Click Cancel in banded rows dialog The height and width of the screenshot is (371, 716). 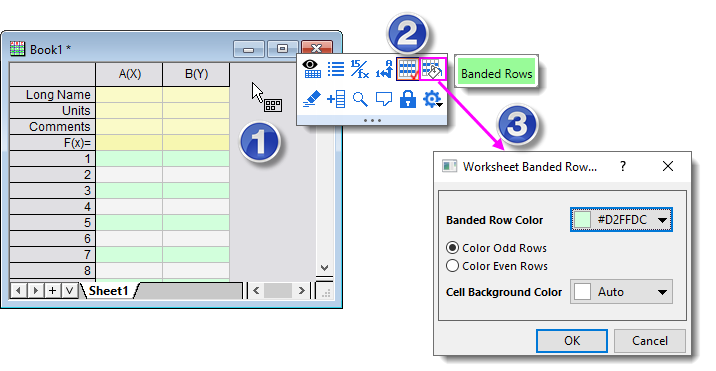pos(650,341)
